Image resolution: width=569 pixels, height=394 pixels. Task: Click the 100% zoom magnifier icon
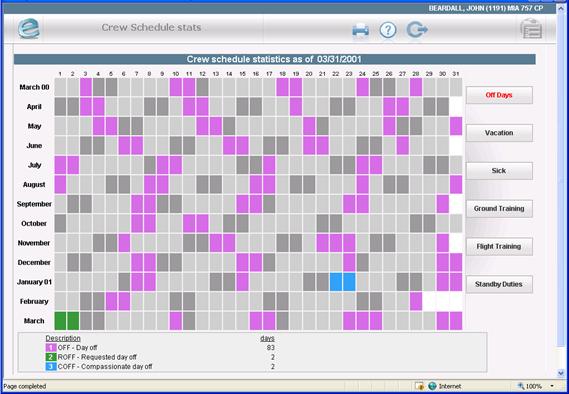[521, 386]
